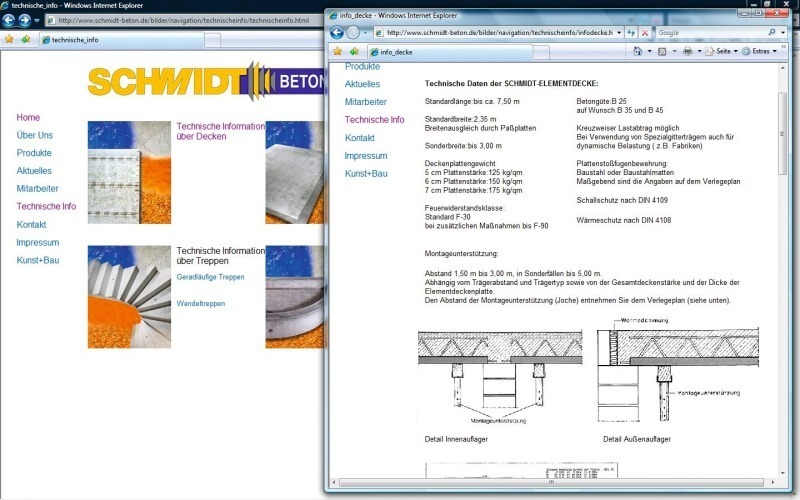
Task: Click Add to Favorites icon in info_decke
Action: pos(354,52)
